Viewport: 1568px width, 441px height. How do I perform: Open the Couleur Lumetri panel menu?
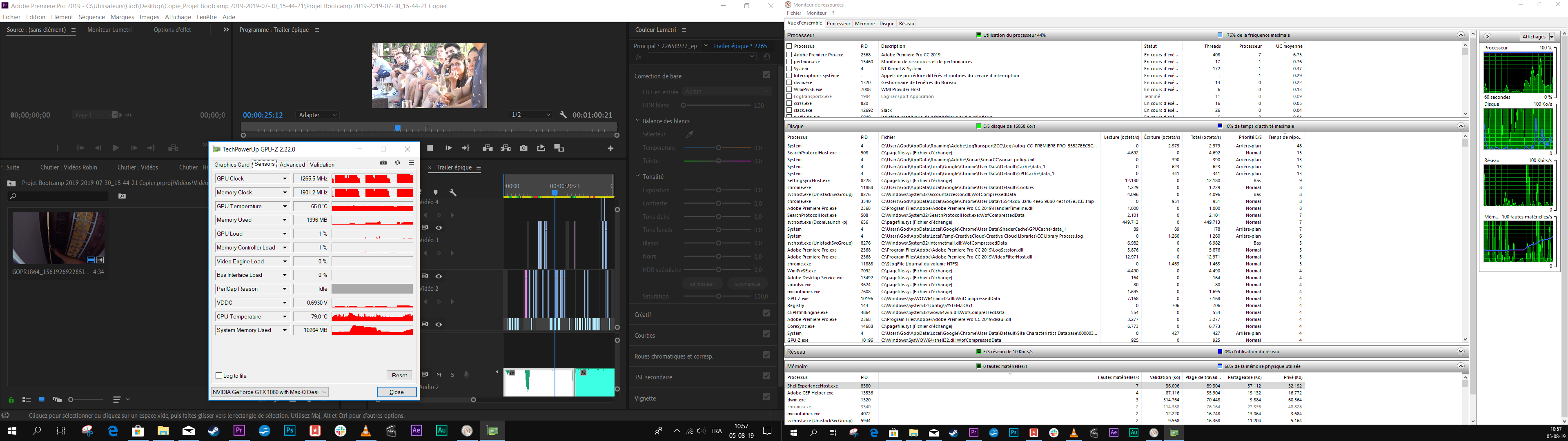coord(684,30)
